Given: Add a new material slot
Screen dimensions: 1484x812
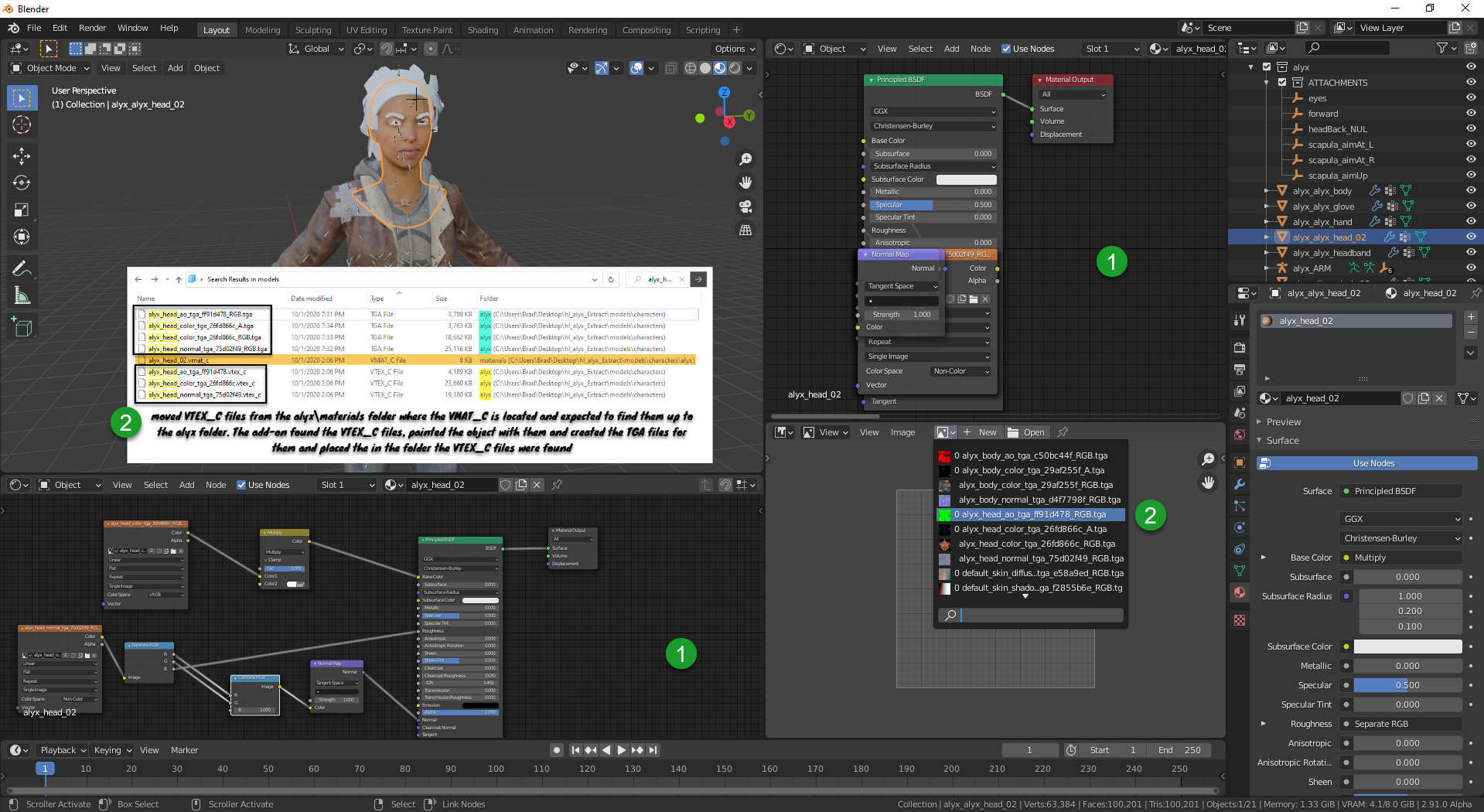Looking at the screenshot, I should [x=1471, y=317].
